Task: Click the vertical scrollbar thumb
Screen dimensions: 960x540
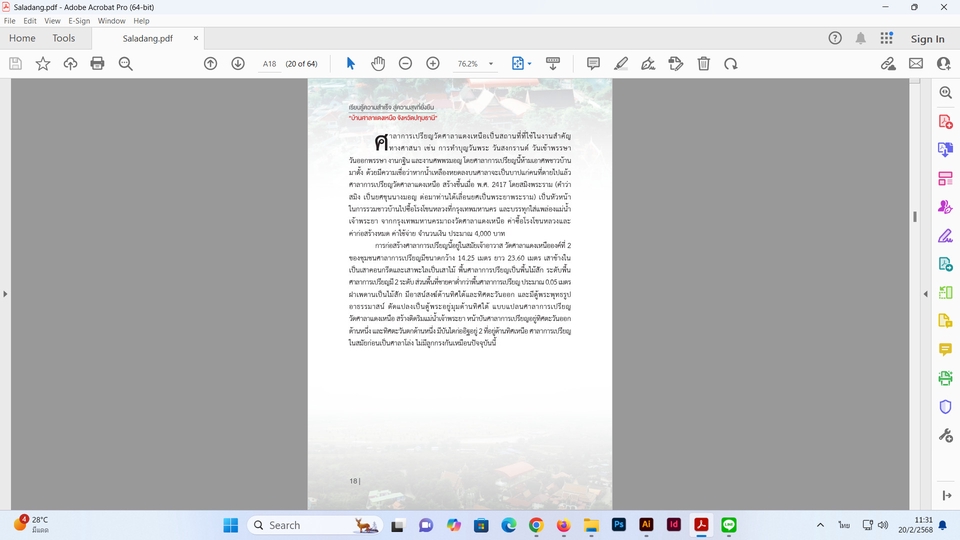Action: [x=915, y=217]
